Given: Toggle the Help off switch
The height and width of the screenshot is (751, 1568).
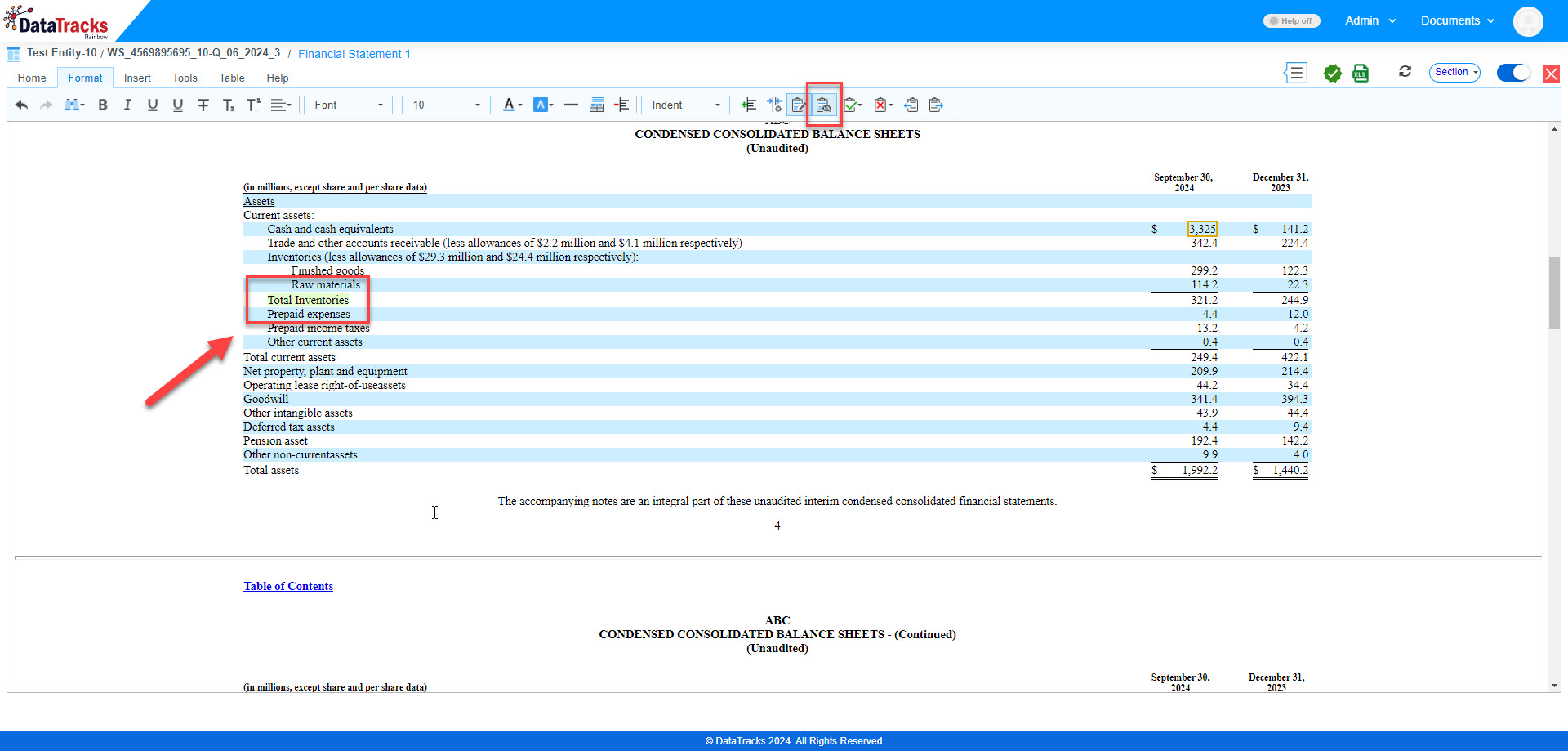Looking at the screenshot, I should tap(1291, 21).
